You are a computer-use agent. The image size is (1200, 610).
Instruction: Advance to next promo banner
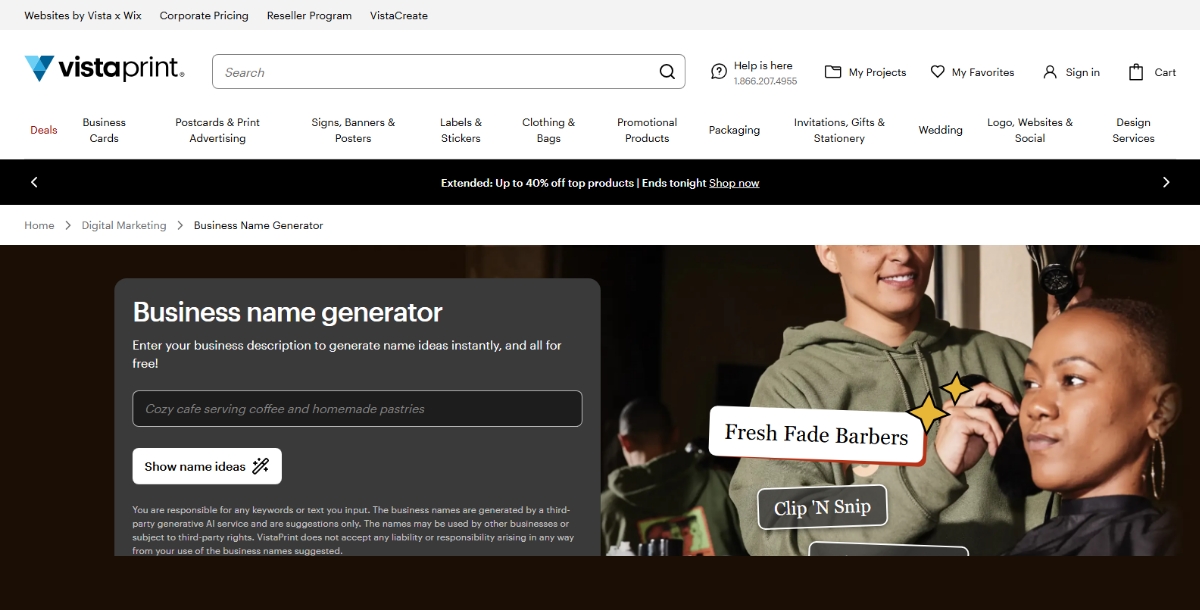tap(1166, 182)
